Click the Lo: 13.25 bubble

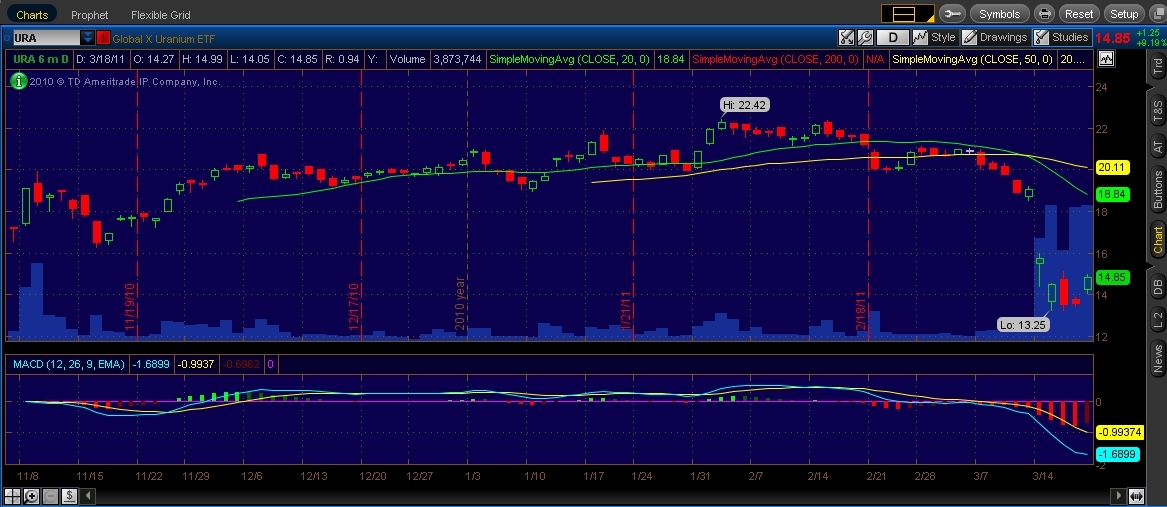point(1023,325)
